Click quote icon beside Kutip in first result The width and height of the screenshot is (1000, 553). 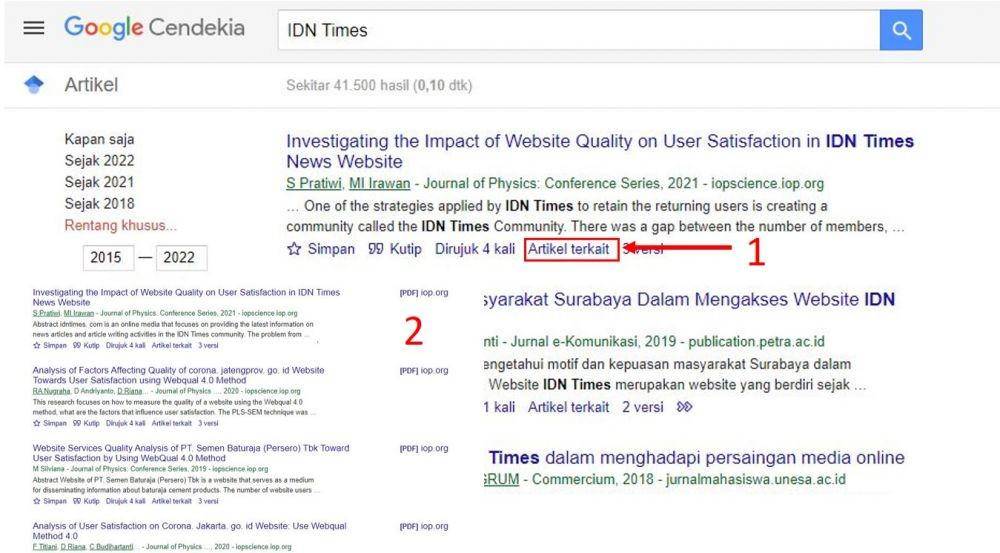pyautogui.click(x=376, y=249)
